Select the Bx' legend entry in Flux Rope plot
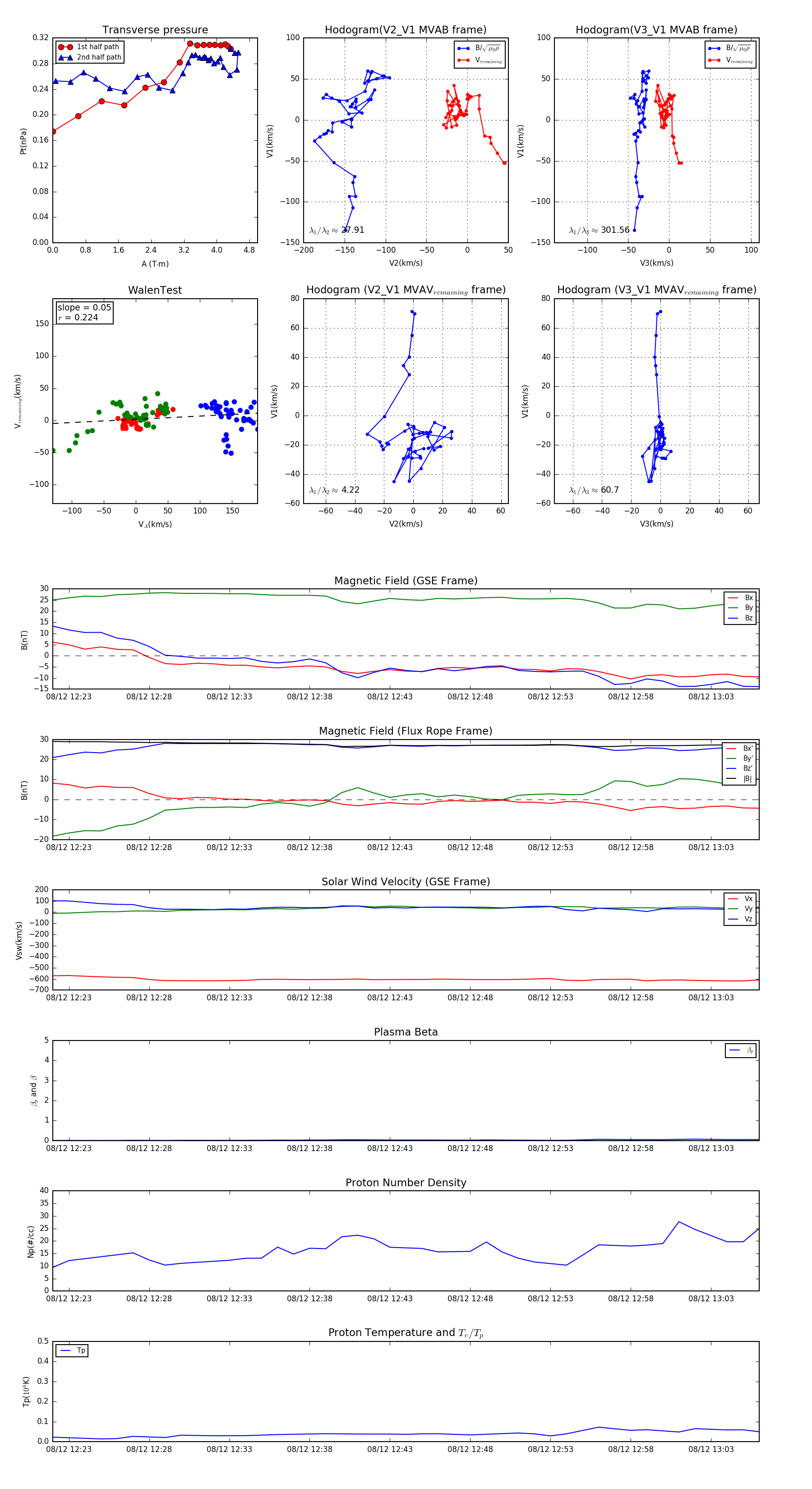Viewport: 812px width, 1489px height. [739, 749]
